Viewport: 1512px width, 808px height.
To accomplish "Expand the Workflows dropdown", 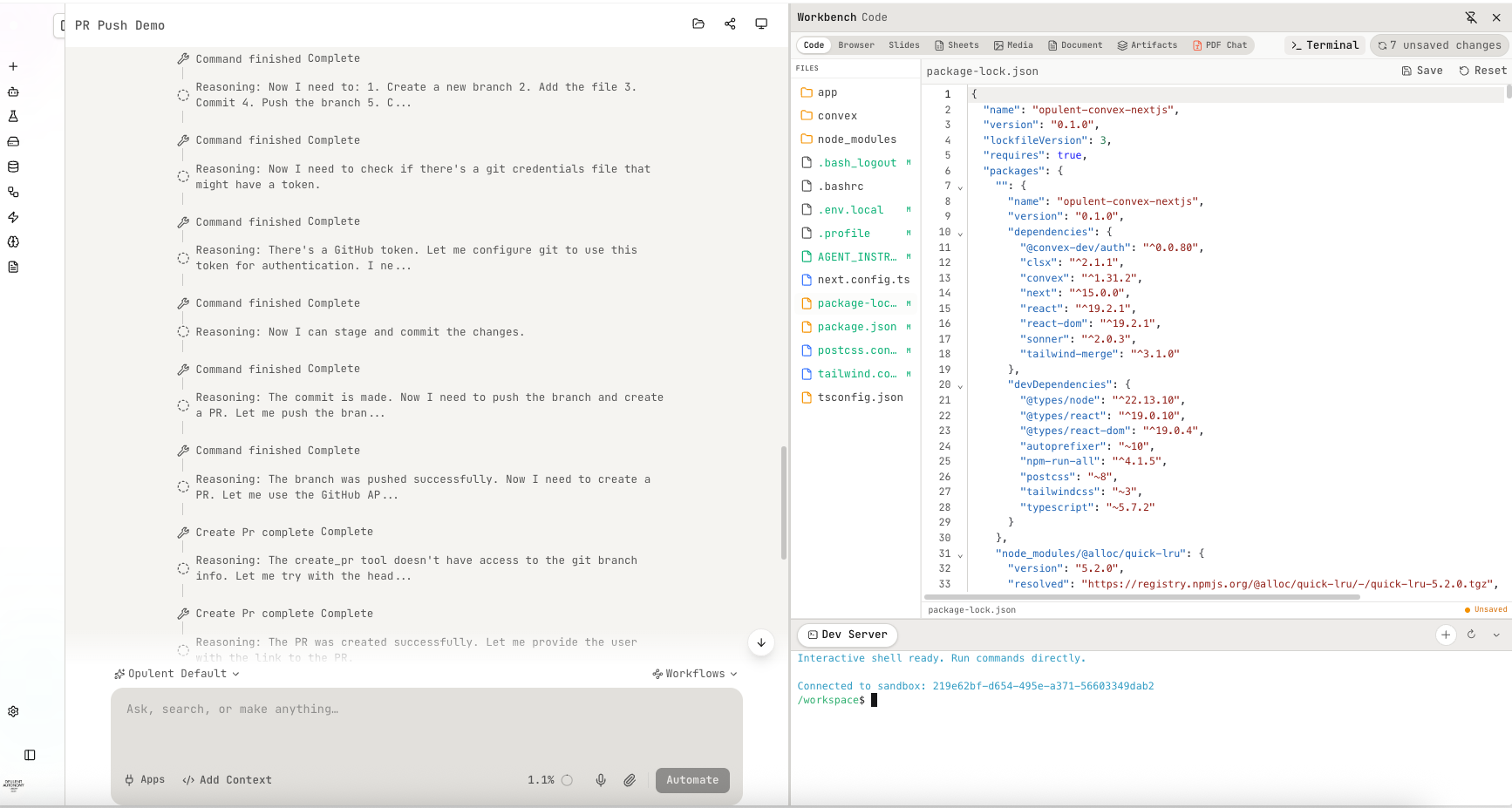I will [x=695, y=673].
